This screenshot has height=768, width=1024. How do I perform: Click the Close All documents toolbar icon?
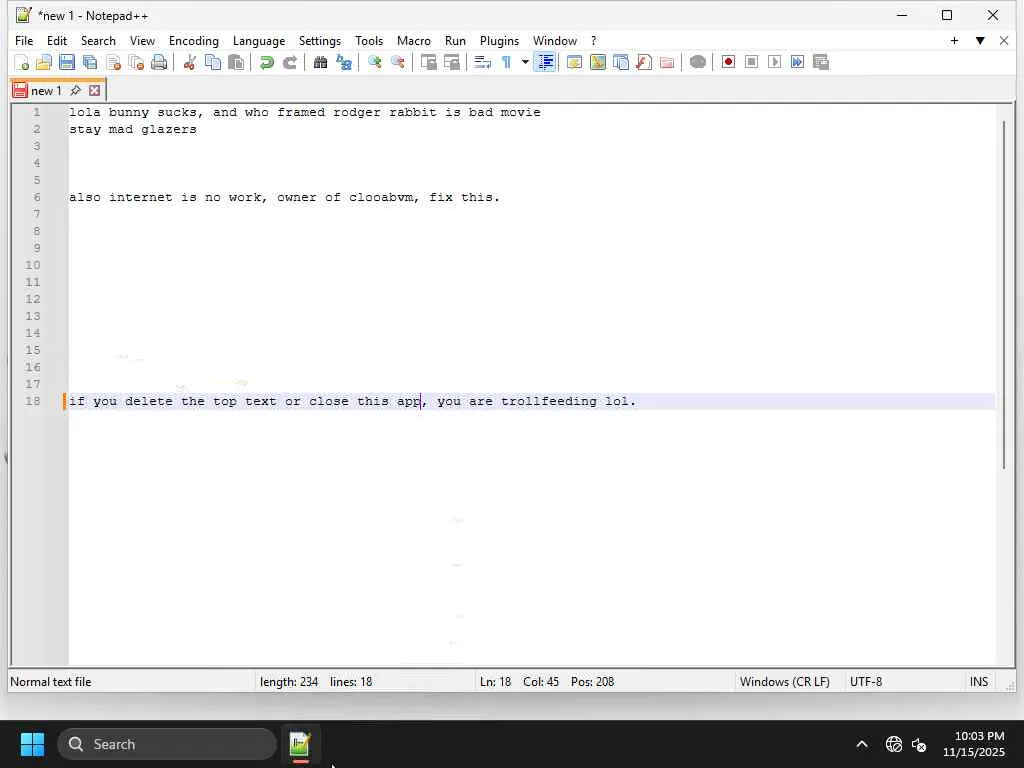(x=136, y=62)
